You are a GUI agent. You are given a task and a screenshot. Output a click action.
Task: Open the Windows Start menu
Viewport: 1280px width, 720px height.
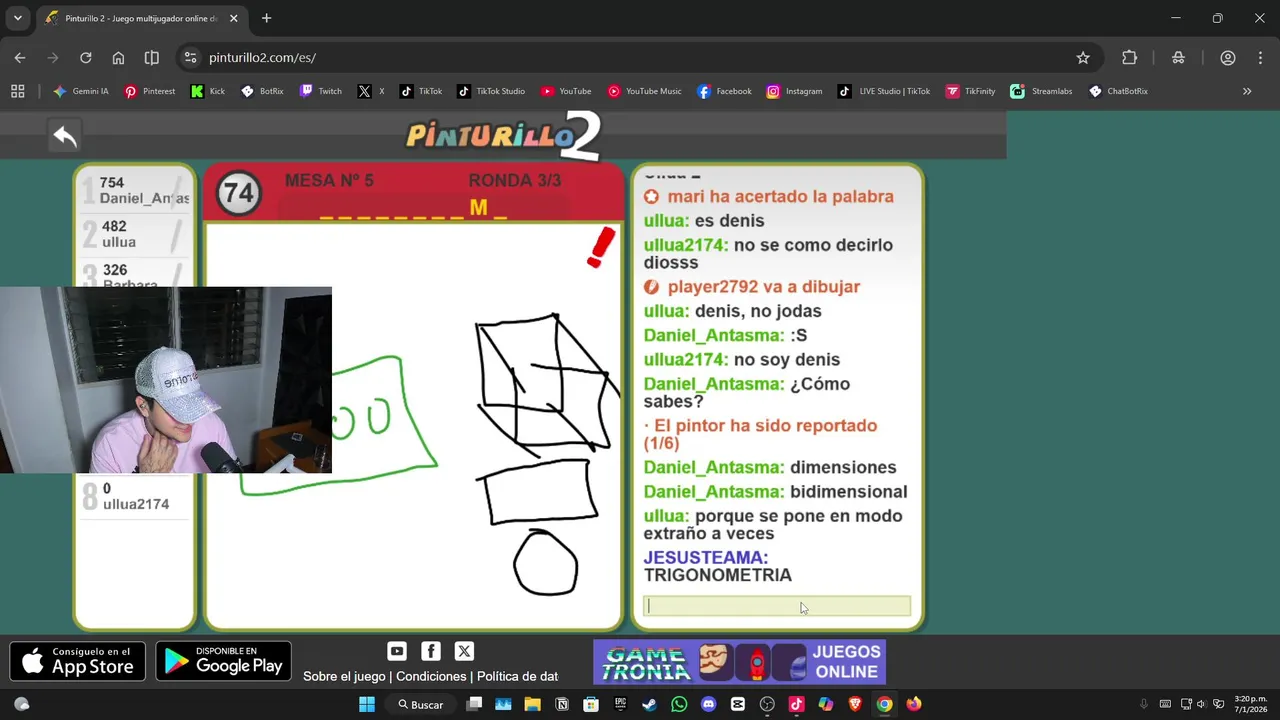point(367,704)
